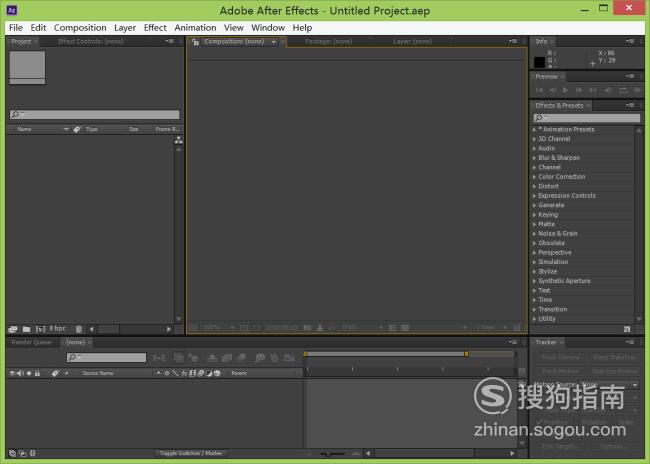Expand the Color Correction effects category
Viewport: 650px width, 464px height.
pyautogui.click(x=534, y=177)
